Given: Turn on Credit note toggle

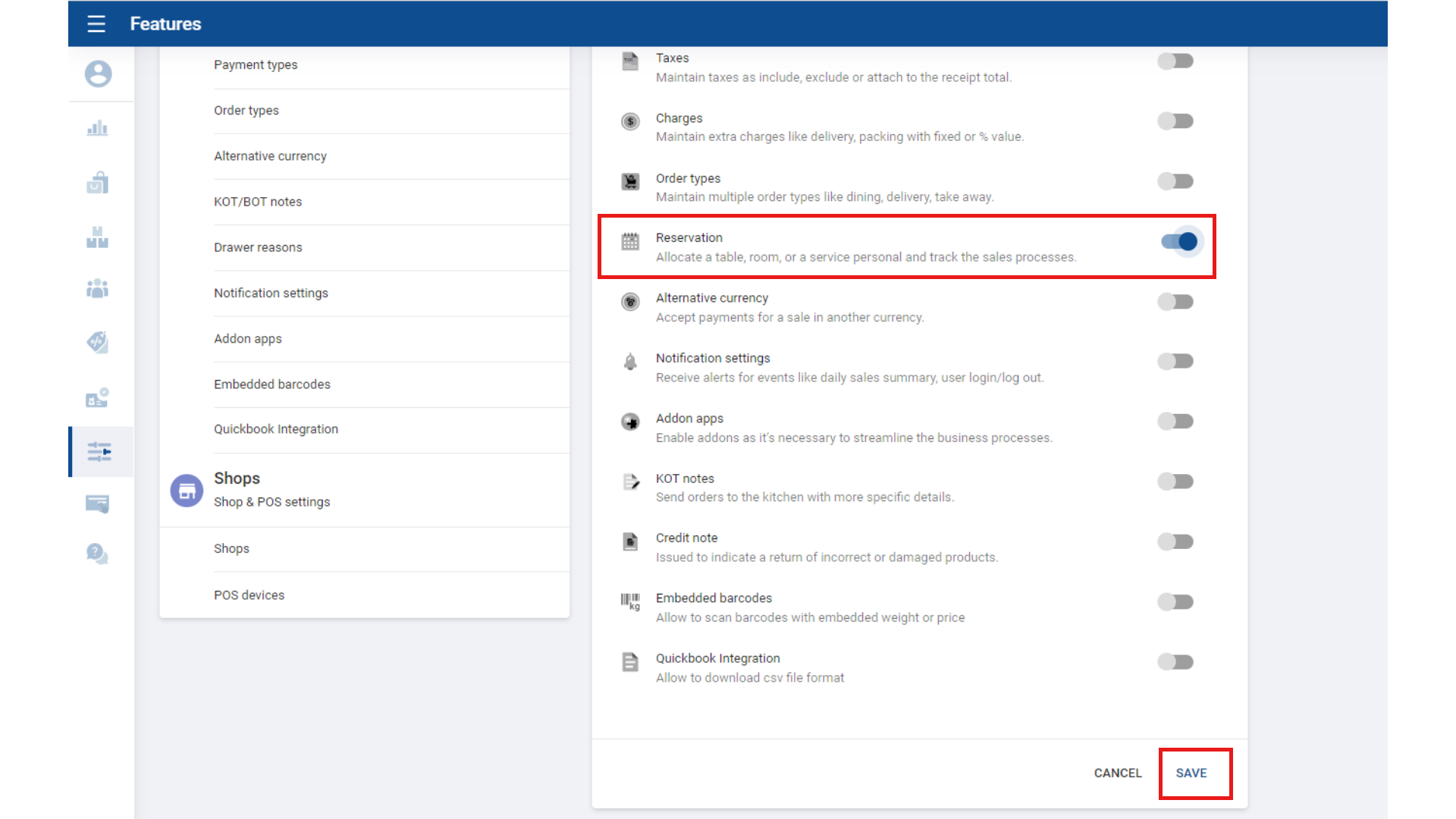Looking at the screenshot, I should (x=1175, y=541).
